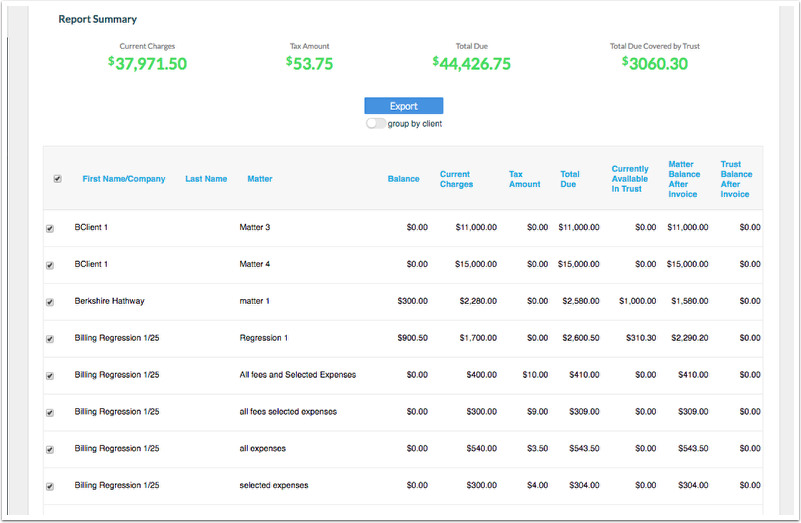Click the Matter 3 cell
The width and height of the screenshot is (801, 523).
pos(254,227)
